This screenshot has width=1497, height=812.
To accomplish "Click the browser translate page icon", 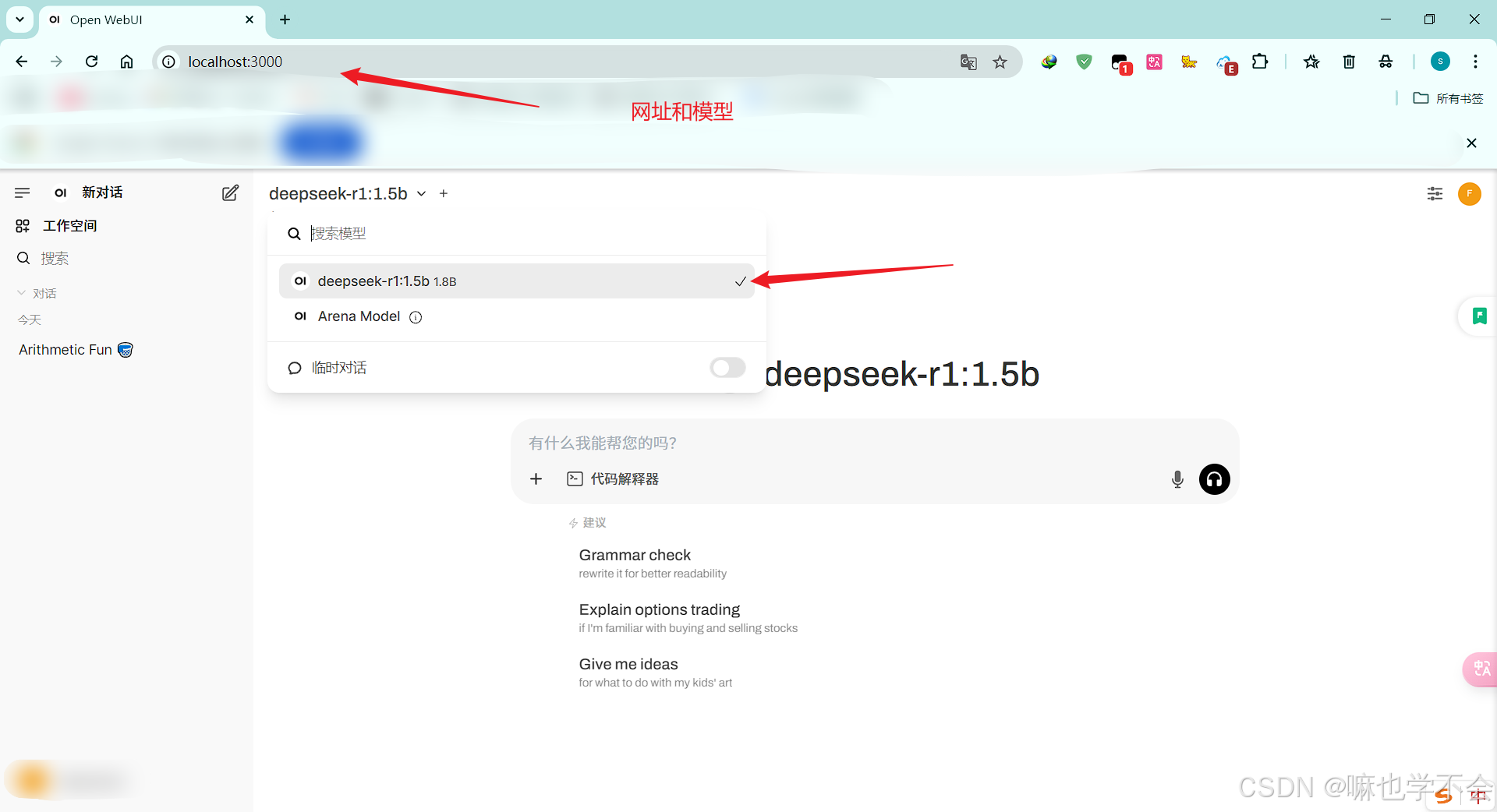I will pos(968,62).
